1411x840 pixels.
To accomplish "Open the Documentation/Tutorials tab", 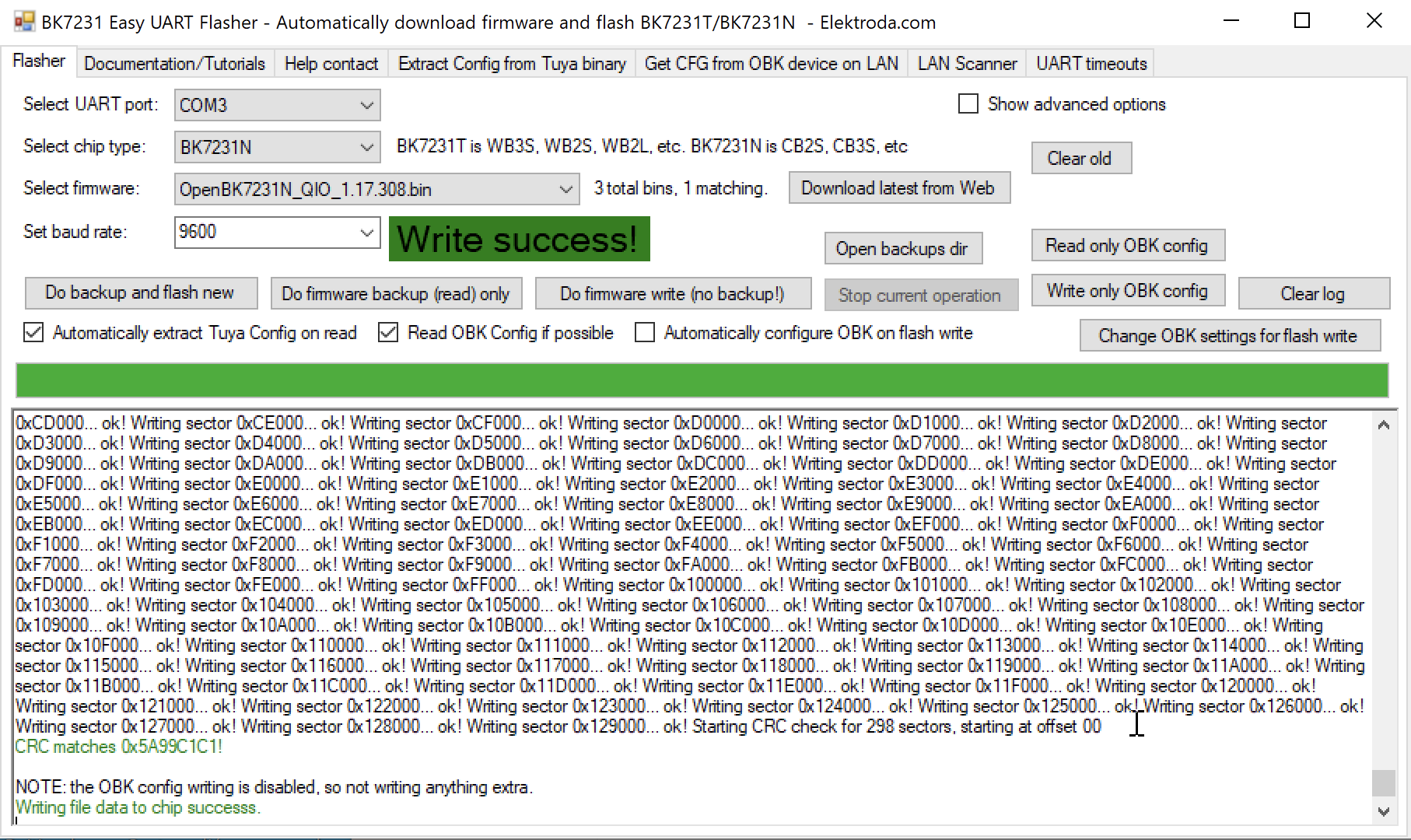I will pos(174,64).
